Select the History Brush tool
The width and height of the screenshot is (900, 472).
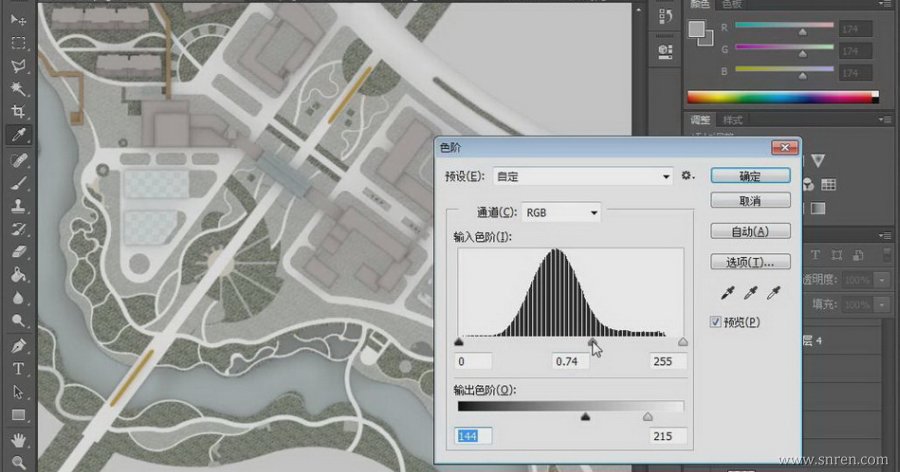point(18,229)
